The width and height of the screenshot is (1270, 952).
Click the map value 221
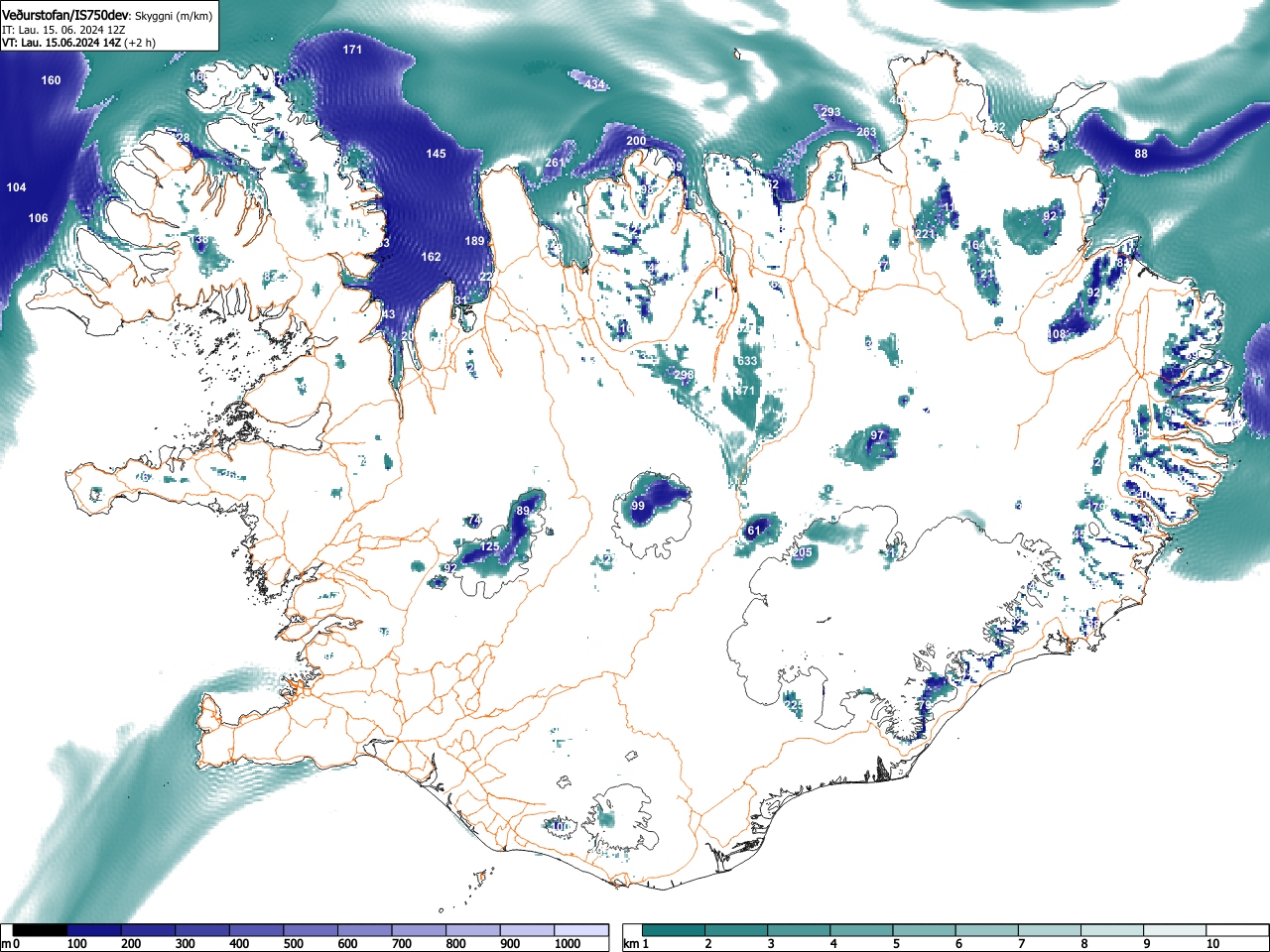[925, 234]
